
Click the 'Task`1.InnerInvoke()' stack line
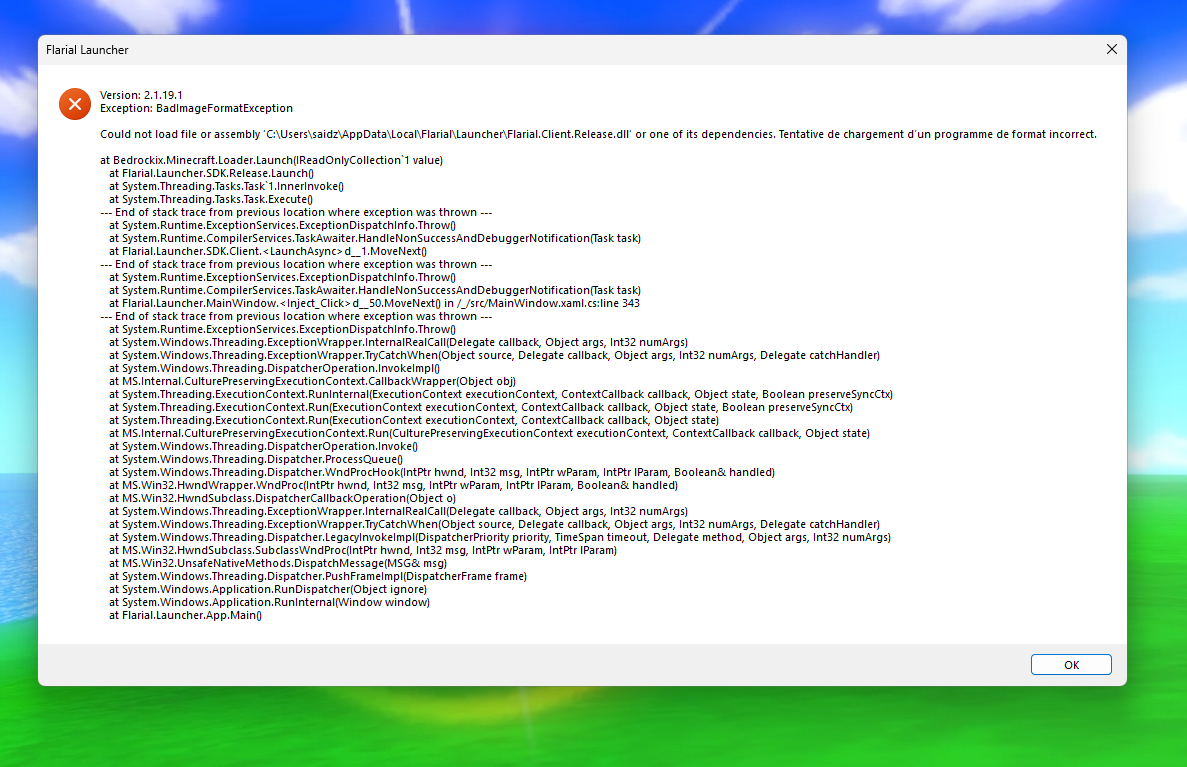tap(226, 186)
